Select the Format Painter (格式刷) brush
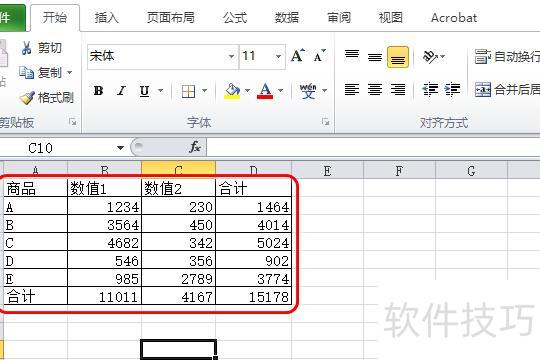 pyautogui.click(x=27, y=98)
